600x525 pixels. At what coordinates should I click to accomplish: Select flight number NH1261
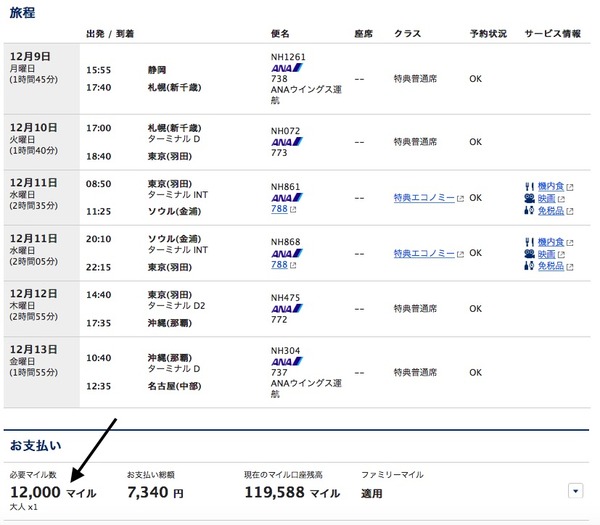click(x=288, y=57)
